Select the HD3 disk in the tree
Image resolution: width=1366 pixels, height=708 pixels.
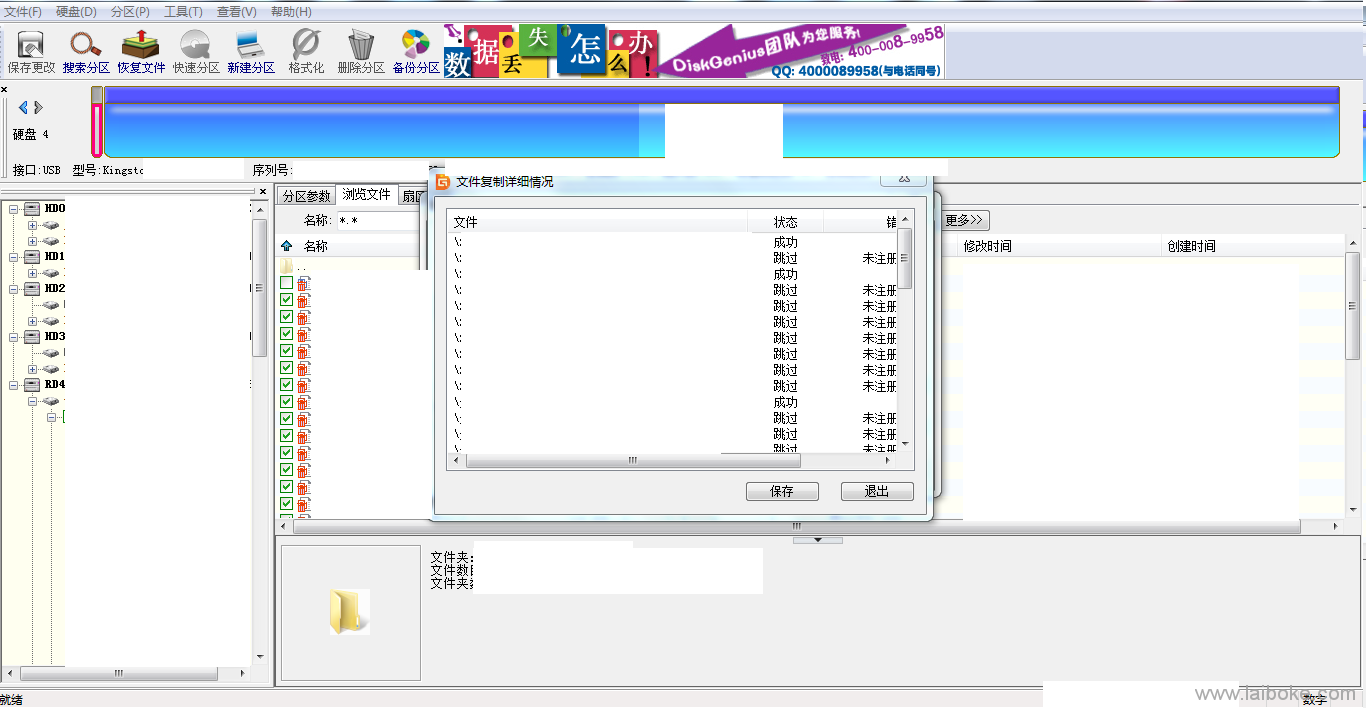point(54,337)
